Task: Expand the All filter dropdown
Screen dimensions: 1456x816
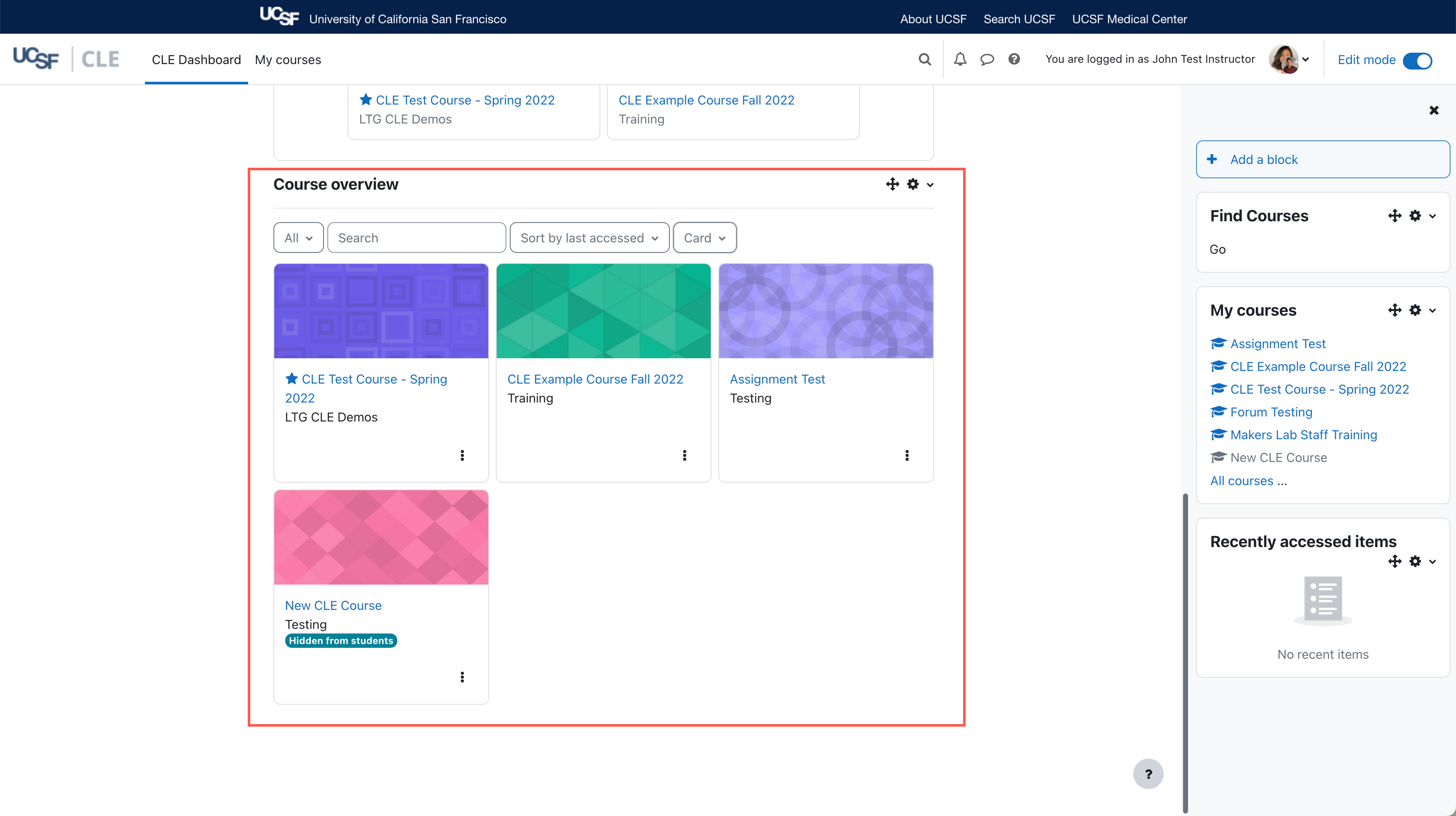Action: 298,237
